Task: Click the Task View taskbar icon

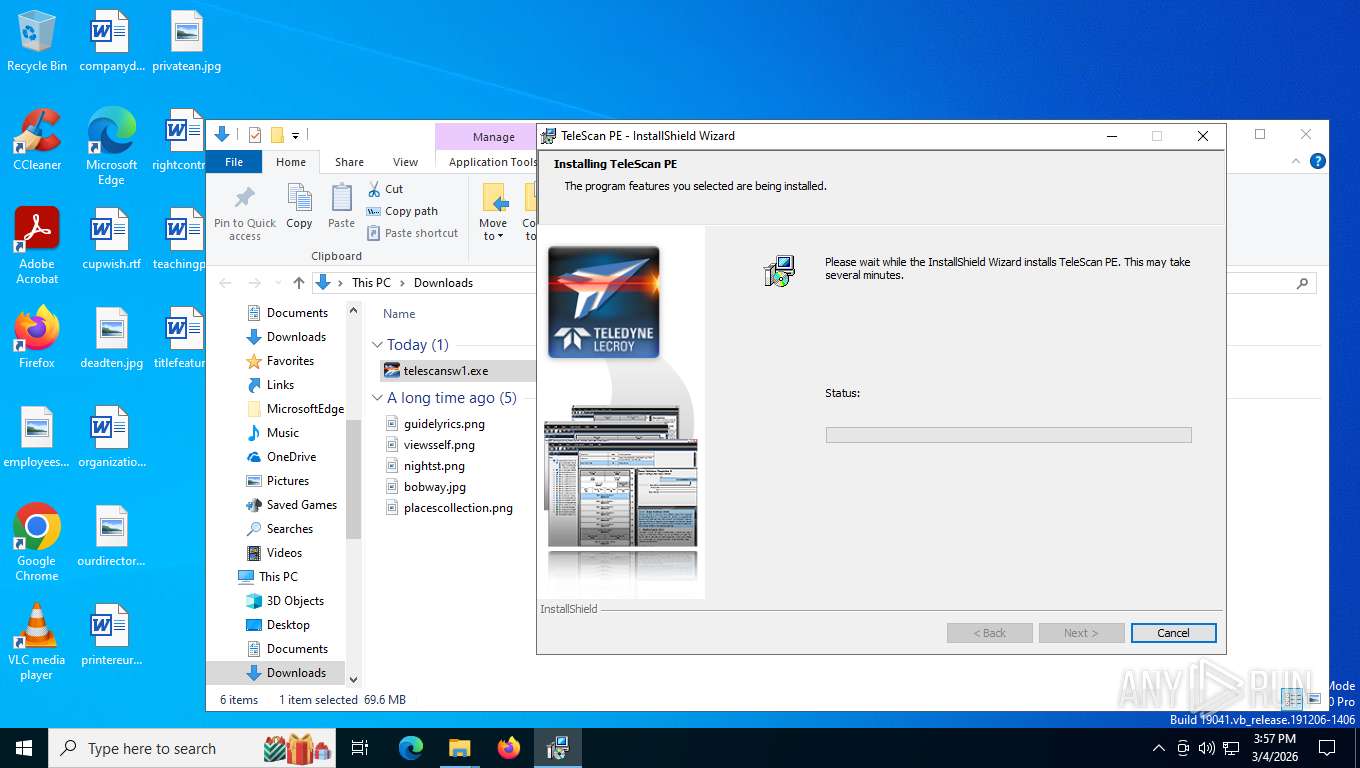Action: click(360, 748)
